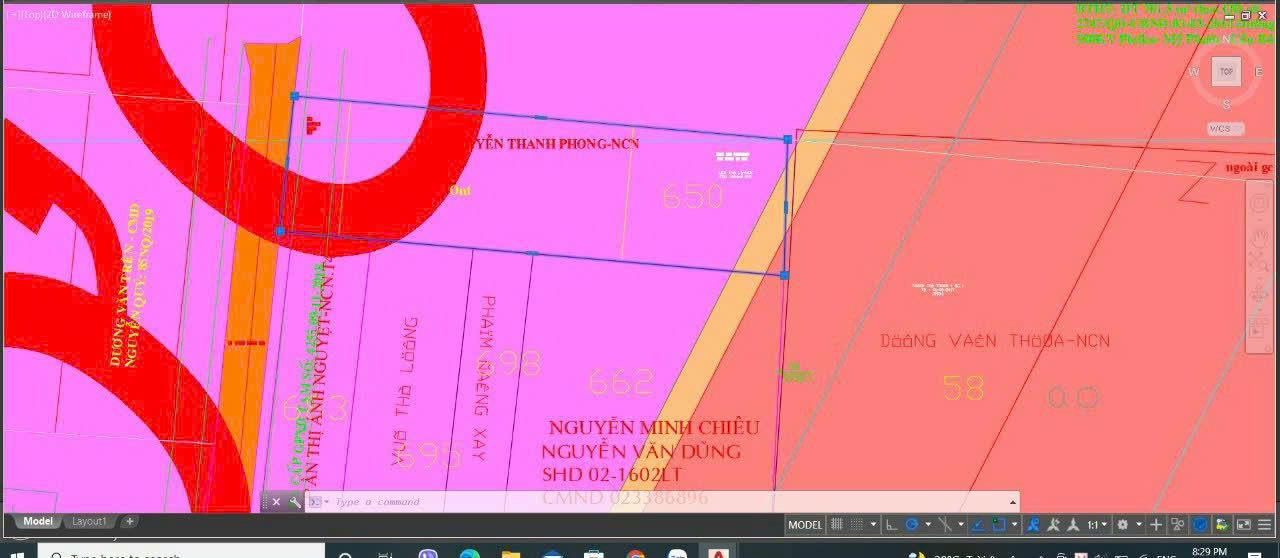Screen dimensions: 1280x558
Task: Click the 2D object snap icon
Action: [x=998, y=525]
